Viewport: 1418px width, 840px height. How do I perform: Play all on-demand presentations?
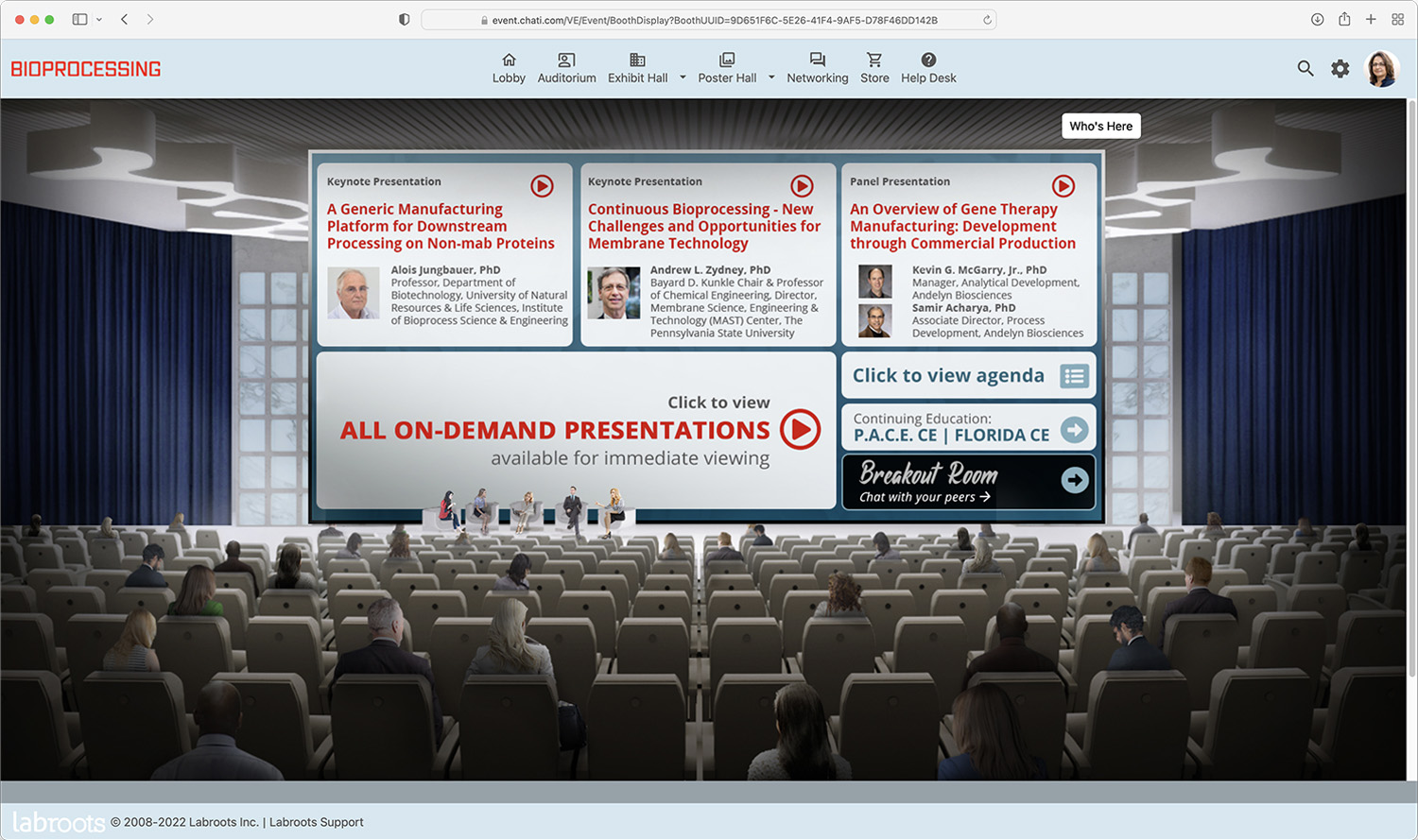pos(800,430)
